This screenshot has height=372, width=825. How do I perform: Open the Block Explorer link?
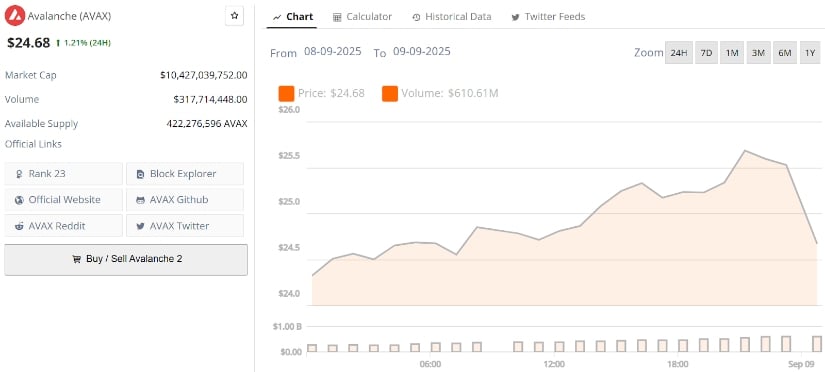pyautogui.click(x=185, y=174)
